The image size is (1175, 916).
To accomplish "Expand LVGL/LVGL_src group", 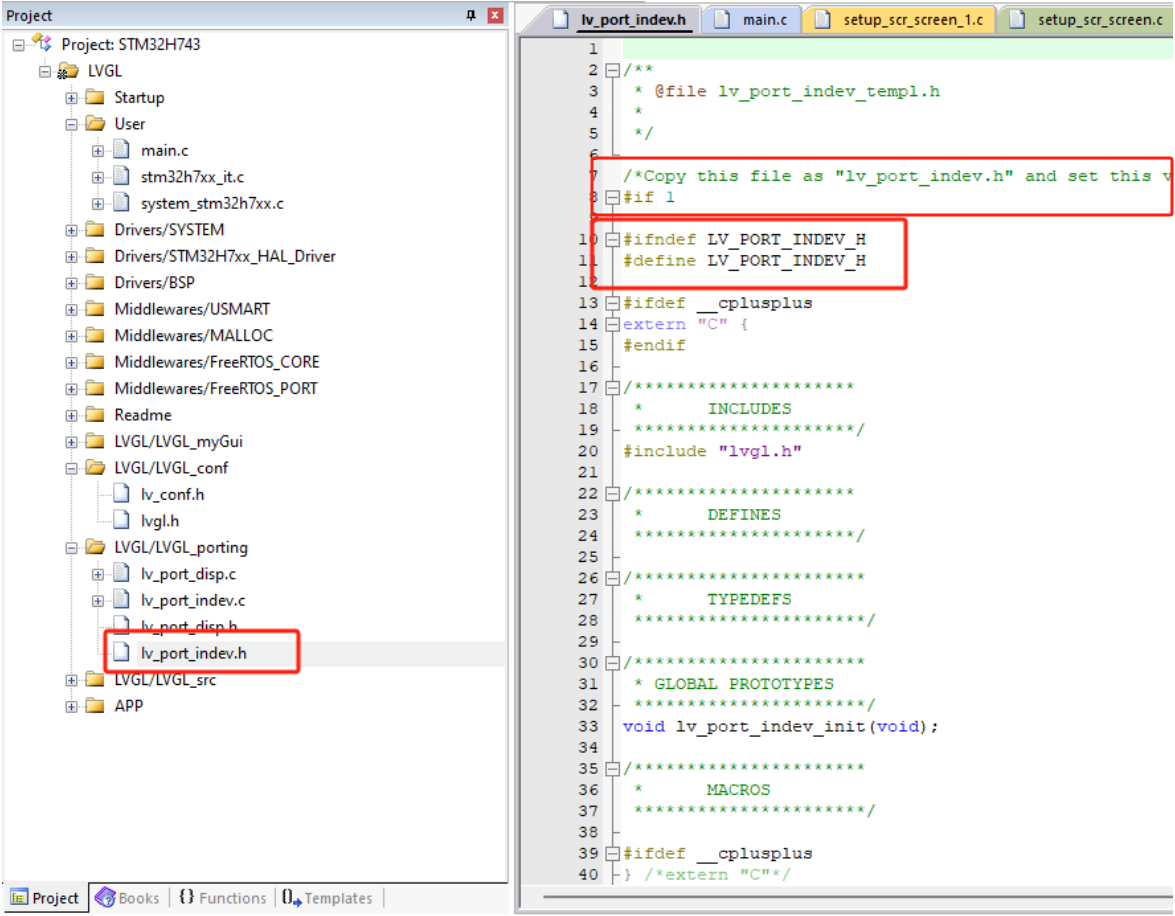I will (71, 681).
